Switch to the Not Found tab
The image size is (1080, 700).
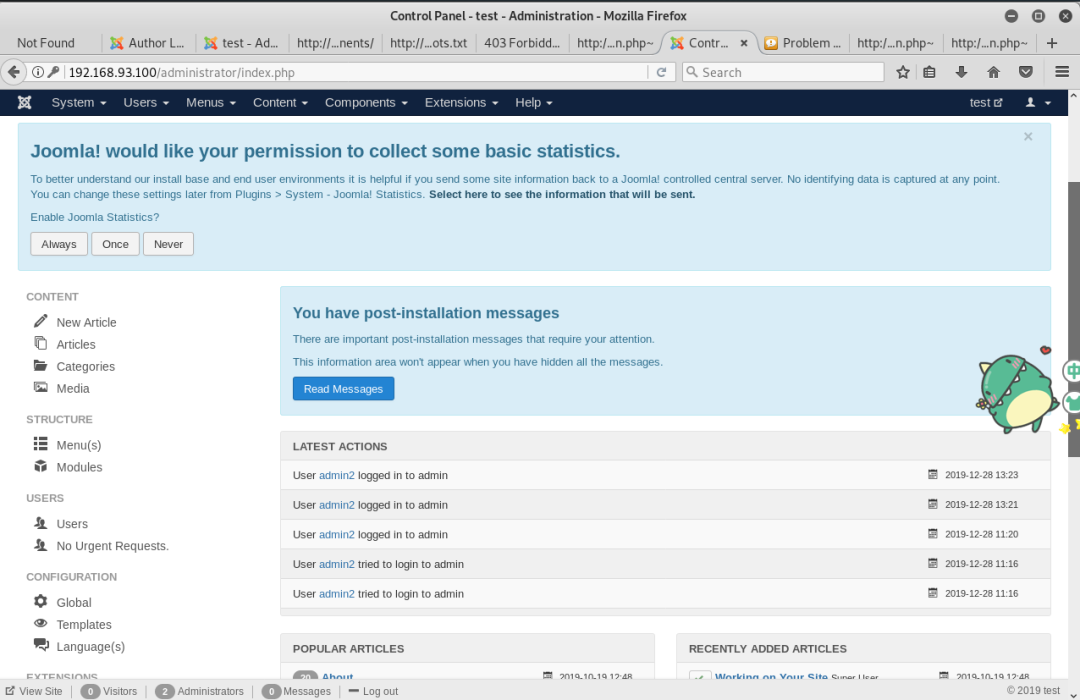tap(45, 43)
